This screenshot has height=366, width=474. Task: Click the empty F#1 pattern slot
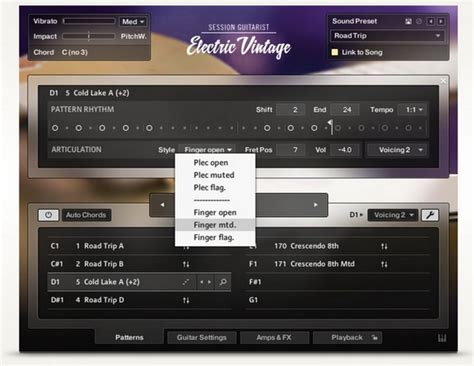[x=337, y=282]
